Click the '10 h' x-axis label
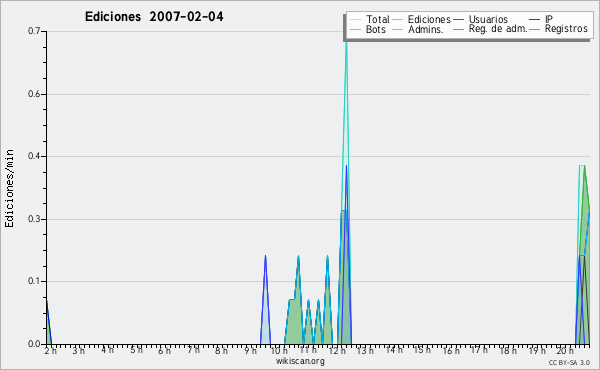 click(x=279, y=351)
